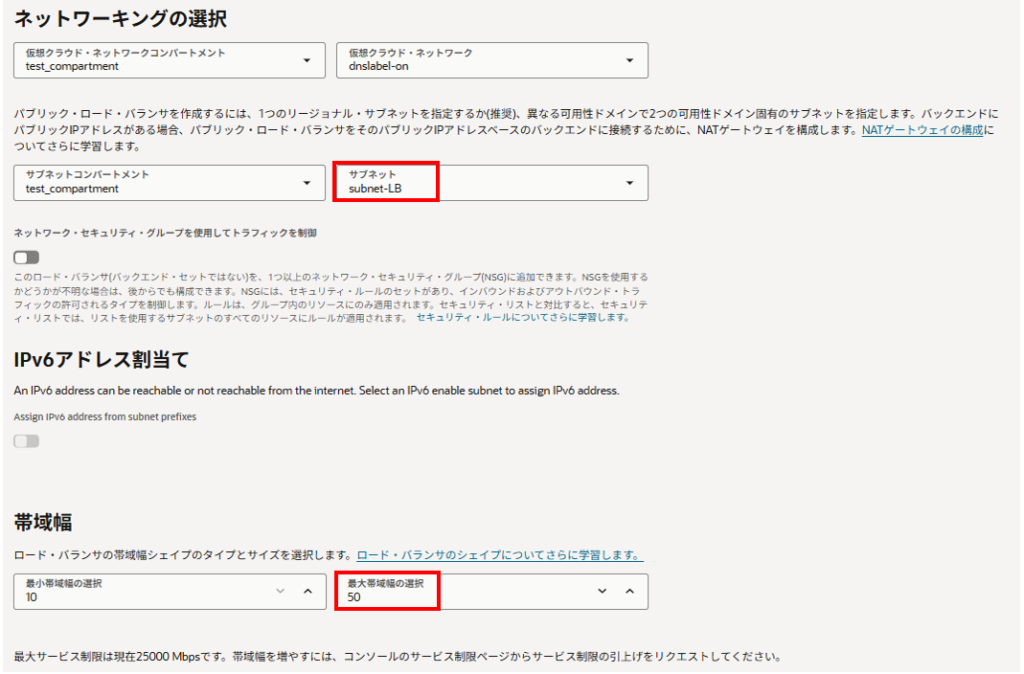Click the caret arrow of 仮想クラウド・ネットワークコンパートメント
The height and width of the screenshot is (674, 1024).
coord(306,60)
